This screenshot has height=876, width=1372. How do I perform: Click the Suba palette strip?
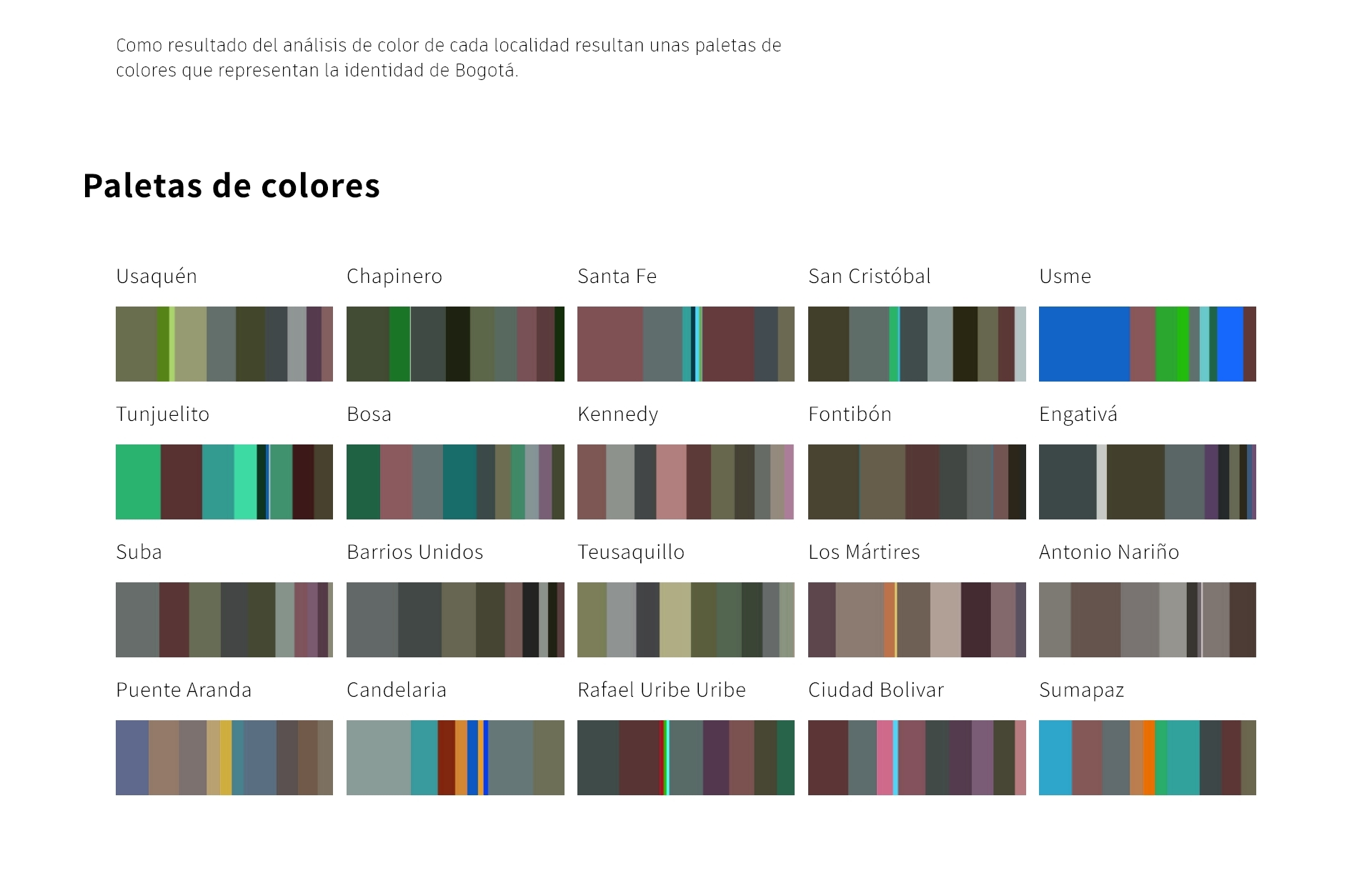tap(224, 619)
